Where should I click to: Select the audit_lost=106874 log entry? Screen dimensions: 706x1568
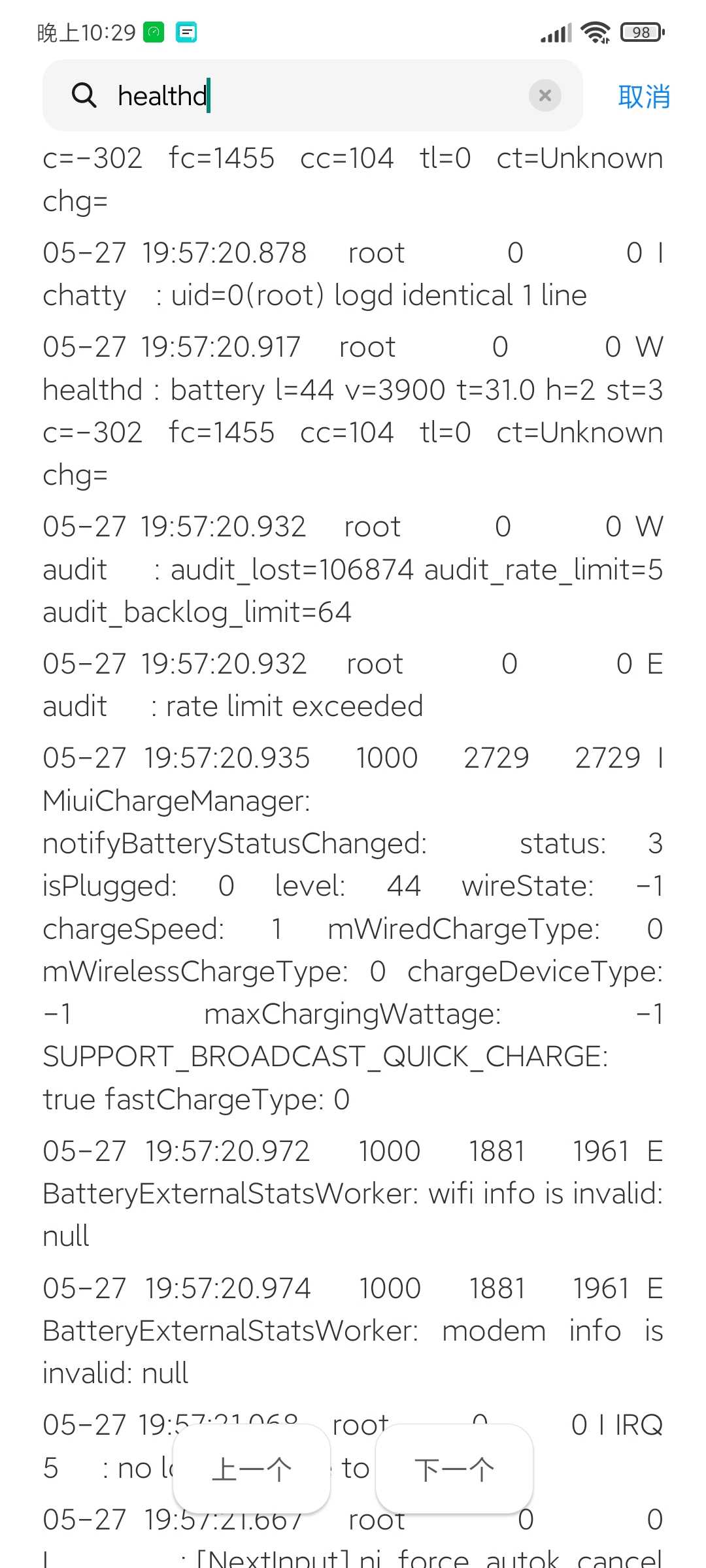(353, 569)
